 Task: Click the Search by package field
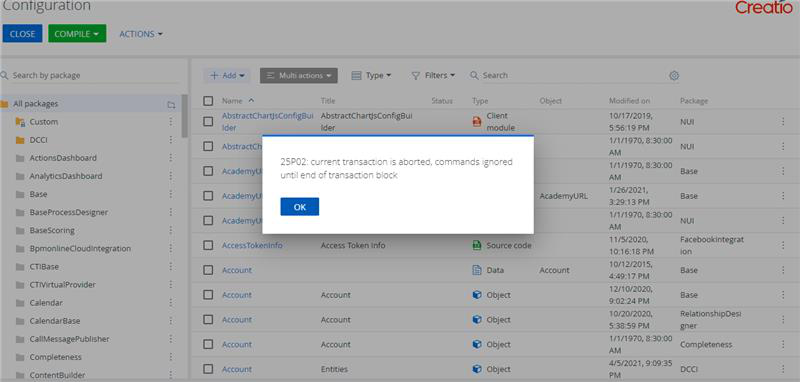(92, 75)
